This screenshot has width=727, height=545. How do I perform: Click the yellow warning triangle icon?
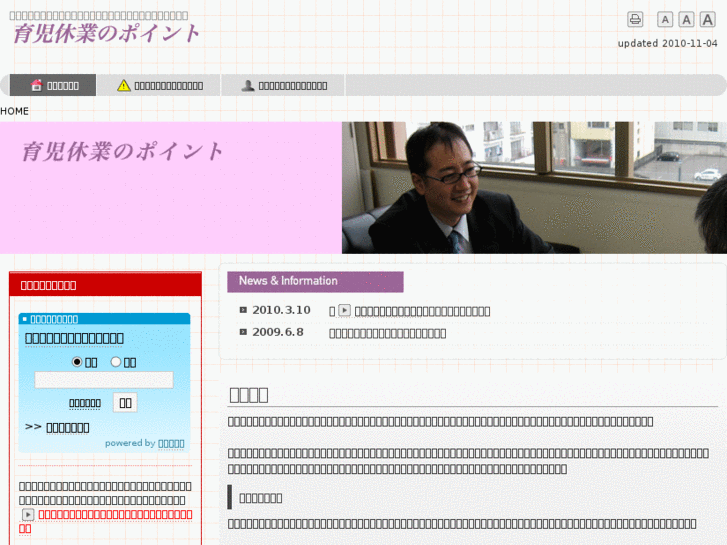pos(124,85)
